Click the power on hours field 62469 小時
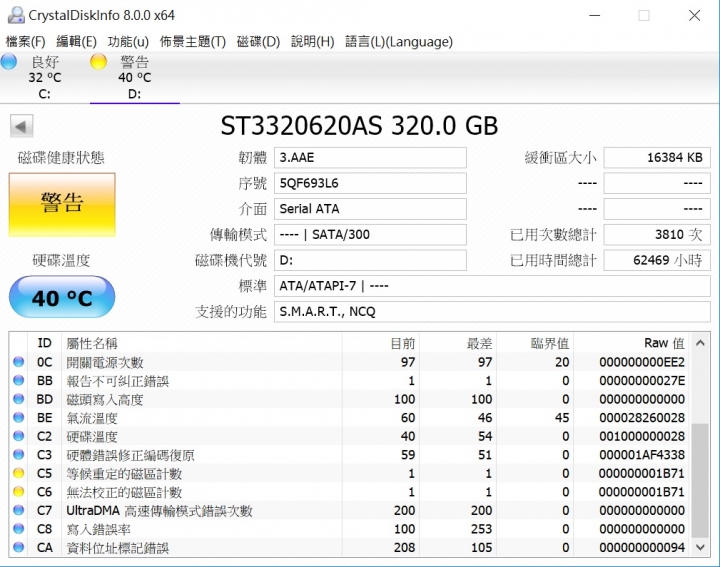The width and height of the screenshot is (720, 567). point(657,260)
